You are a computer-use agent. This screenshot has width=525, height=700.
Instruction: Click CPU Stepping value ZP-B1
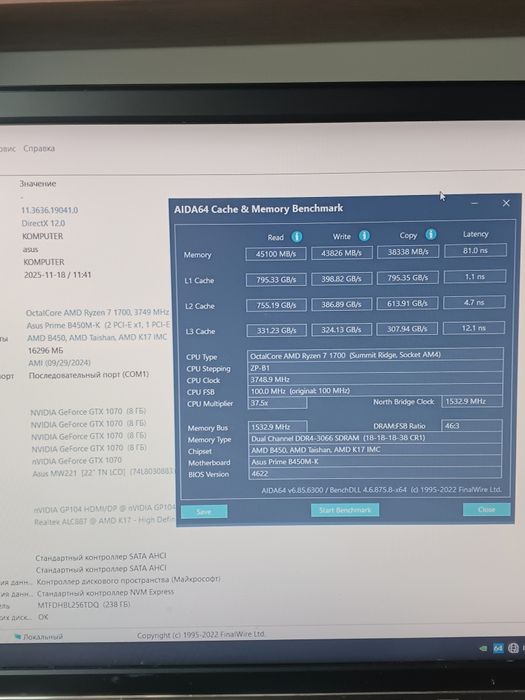(x=375, y=367)
